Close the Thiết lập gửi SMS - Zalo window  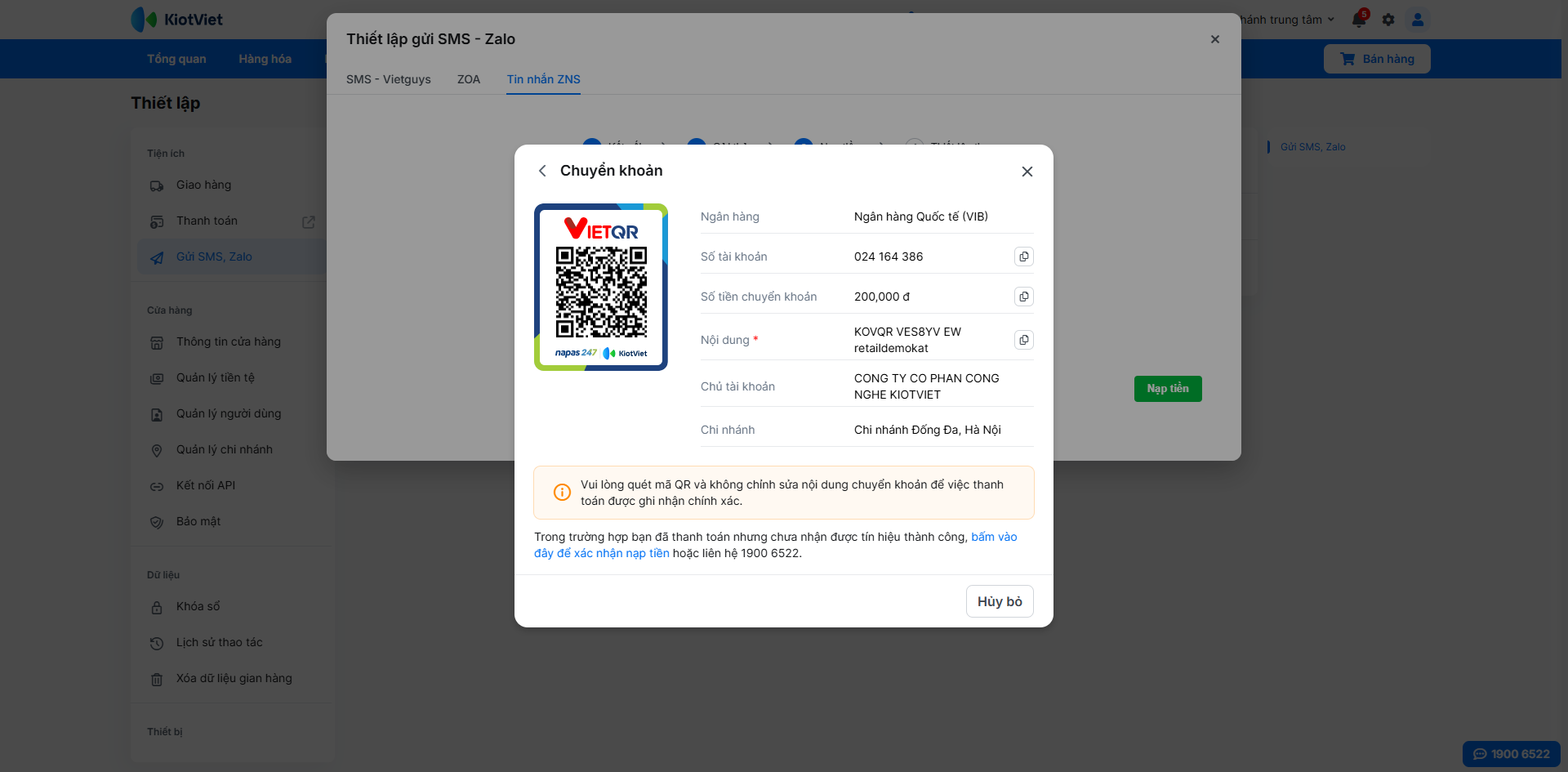point(1215,39)
